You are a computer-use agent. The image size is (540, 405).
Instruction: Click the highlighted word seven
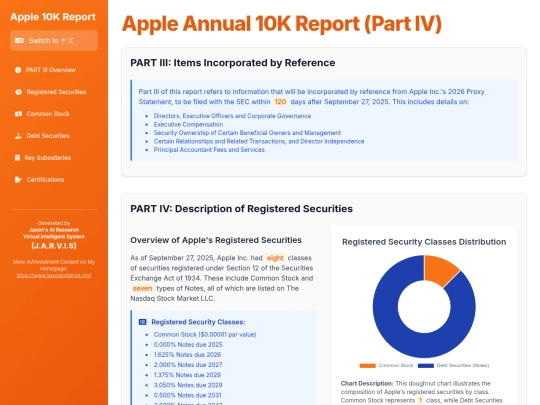pos(142,289)
